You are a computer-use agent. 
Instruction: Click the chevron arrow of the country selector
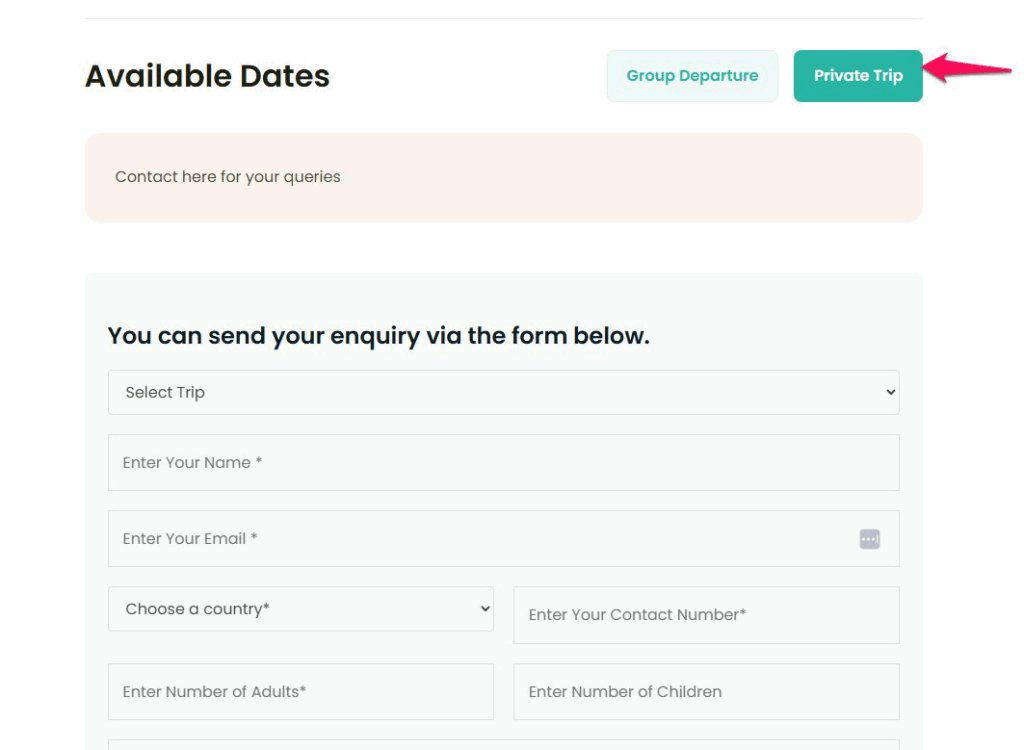coord(485,608)
